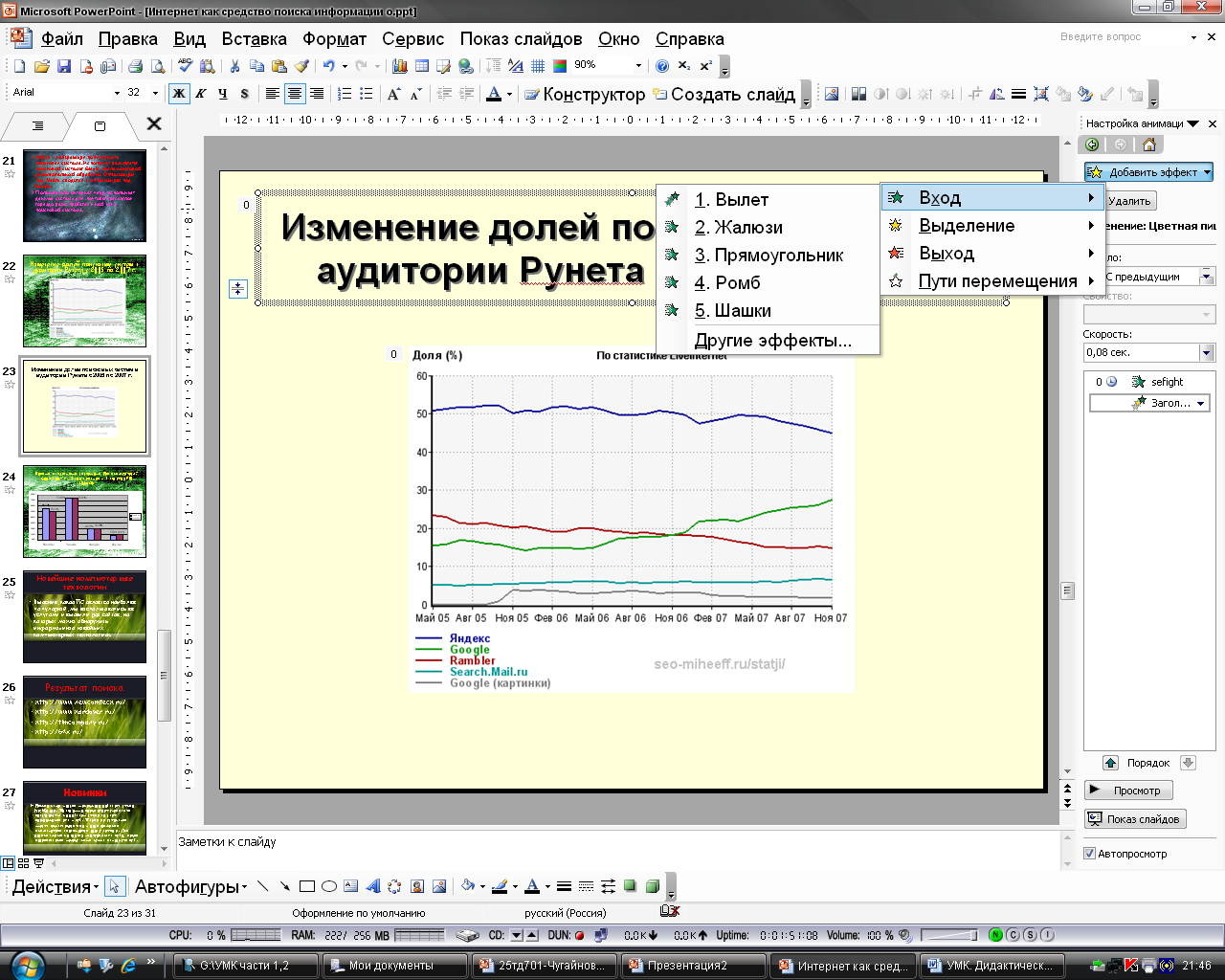This screenshot has height=980, width=1225.
Task: Select slide 24 thumbnail with bar chart
Action: (84, 512)
